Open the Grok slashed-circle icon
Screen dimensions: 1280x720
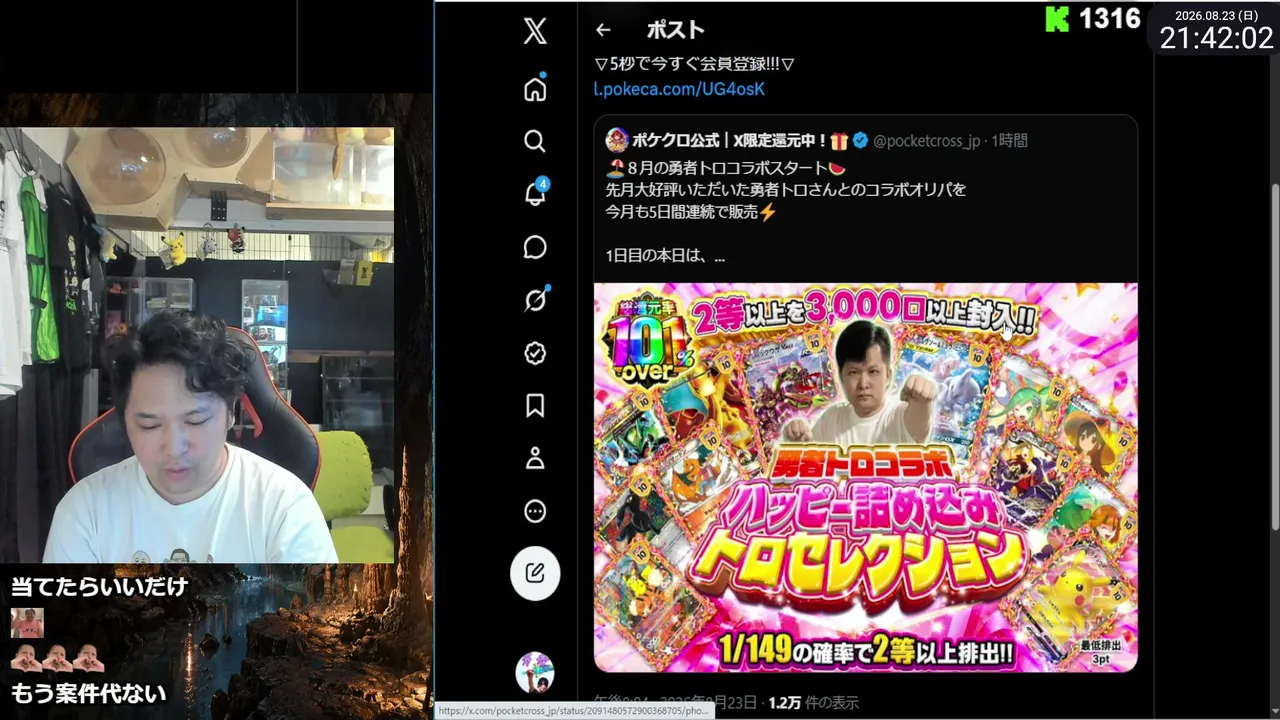(x=535, y=299)
